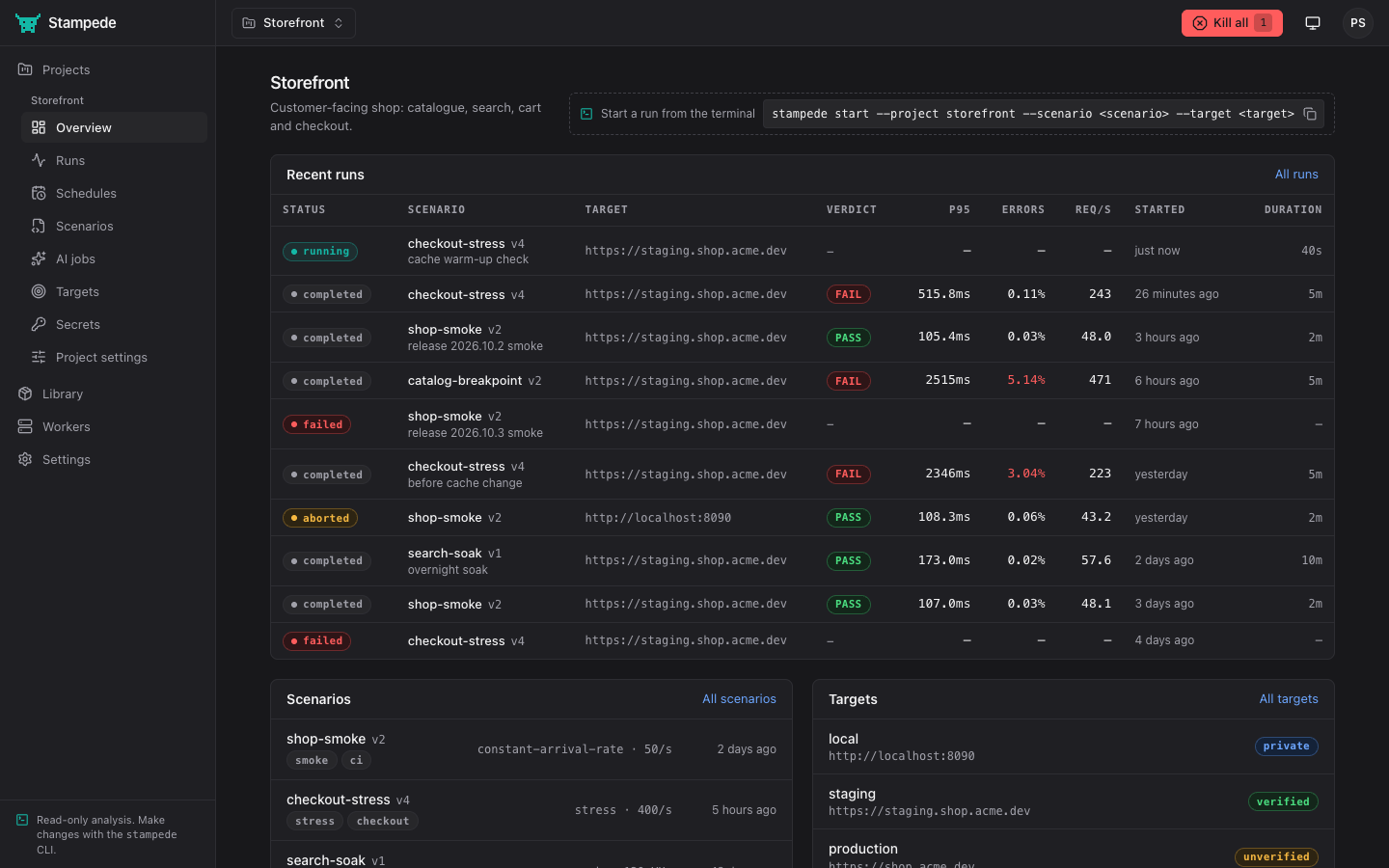
Task: Open the All targets link
Action: 1289,699
